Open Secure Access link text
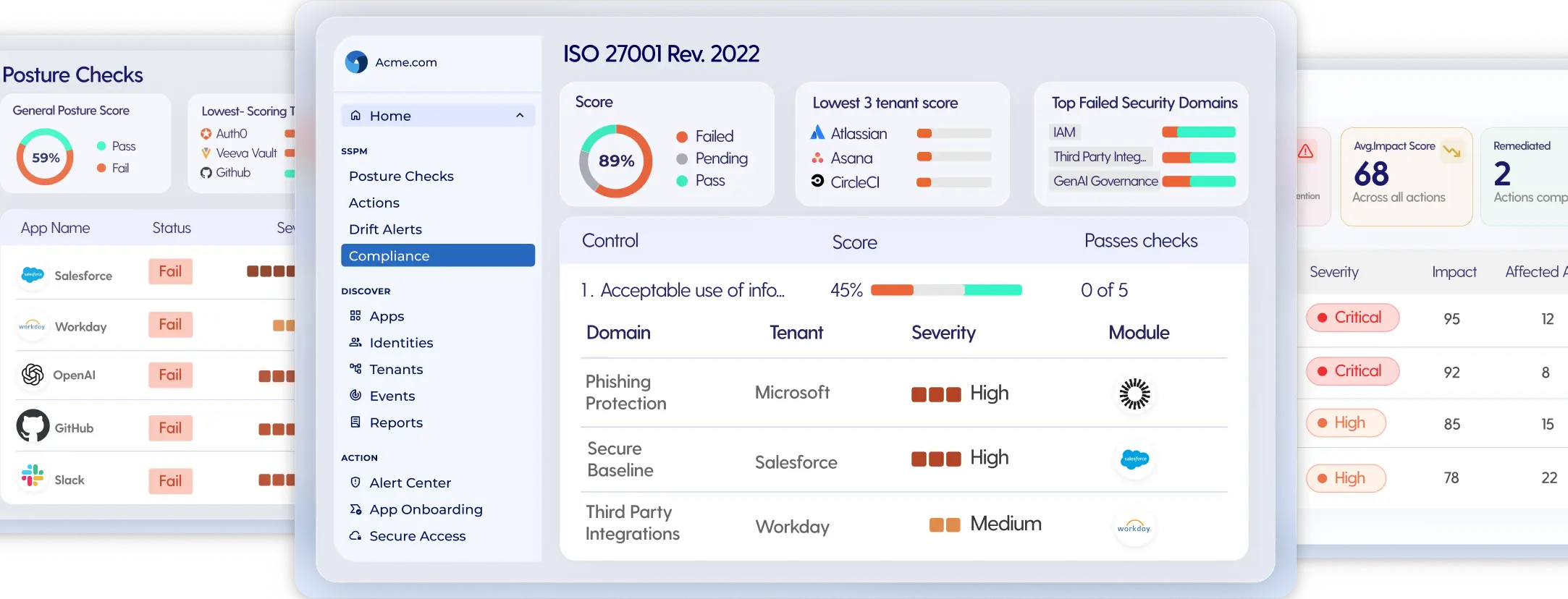1568x599 pixels. [418, 536]
